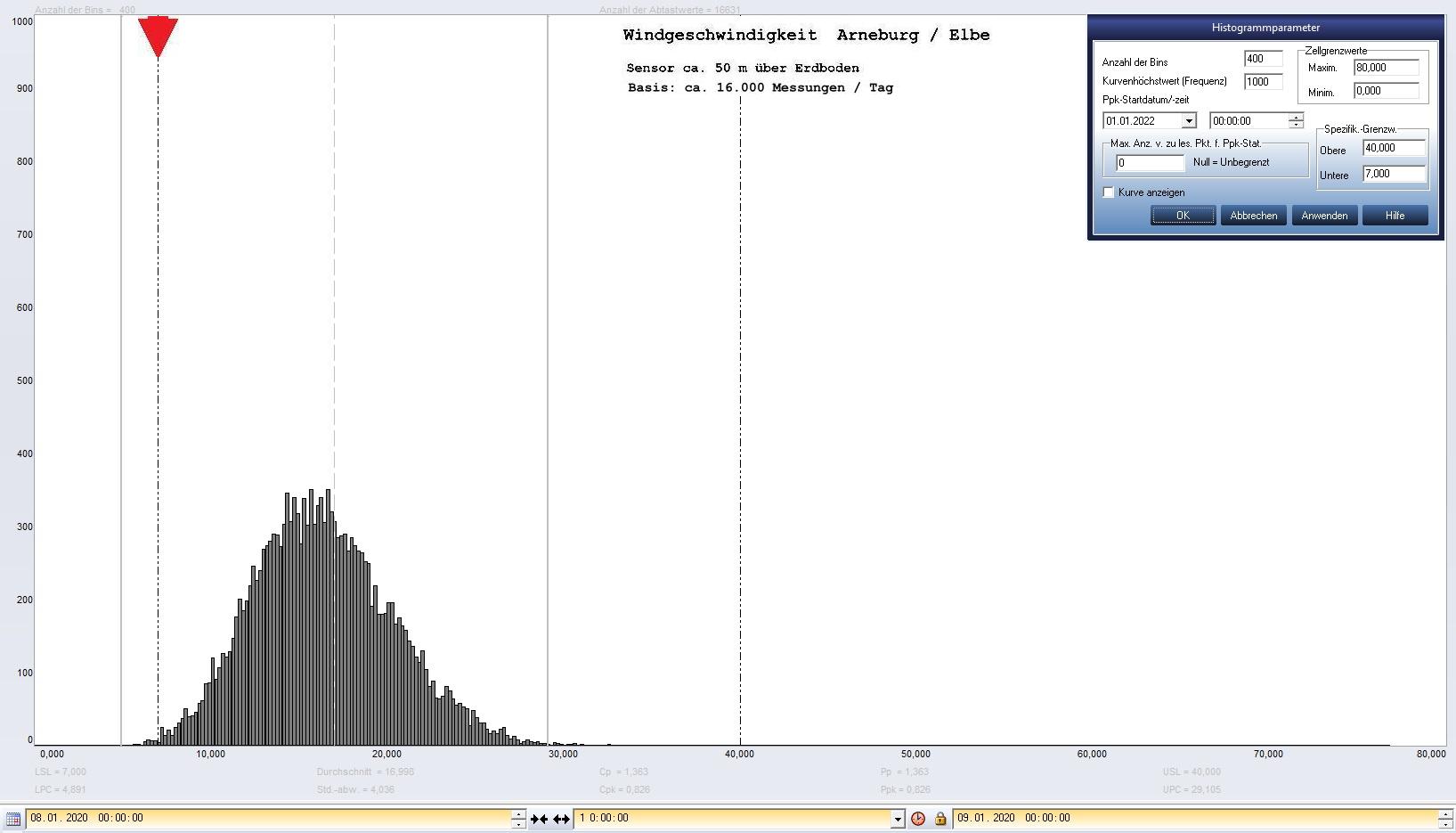Click the calendar icon in the time bar
The width and height of the screenshot is (1456, 833).
[12, 819]
